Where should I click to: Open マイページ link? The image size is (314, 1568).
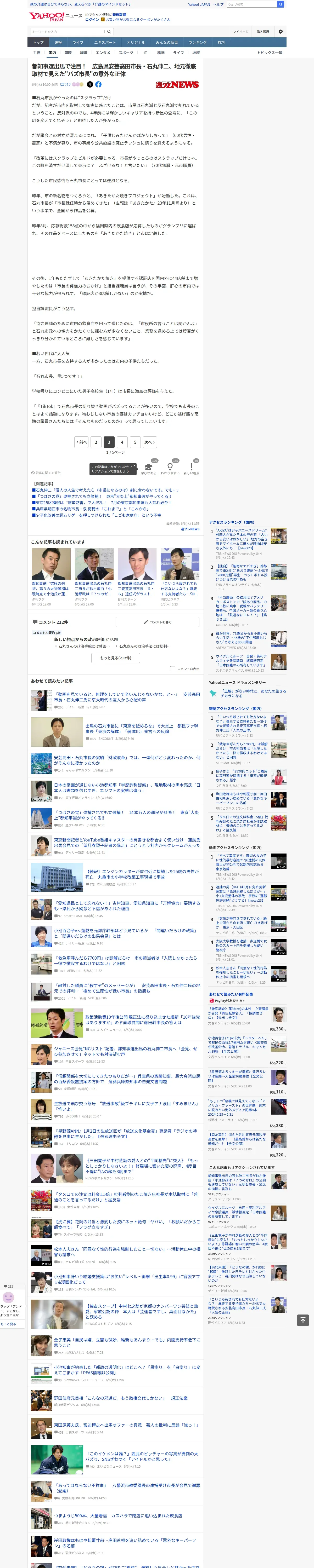(240, 32)
